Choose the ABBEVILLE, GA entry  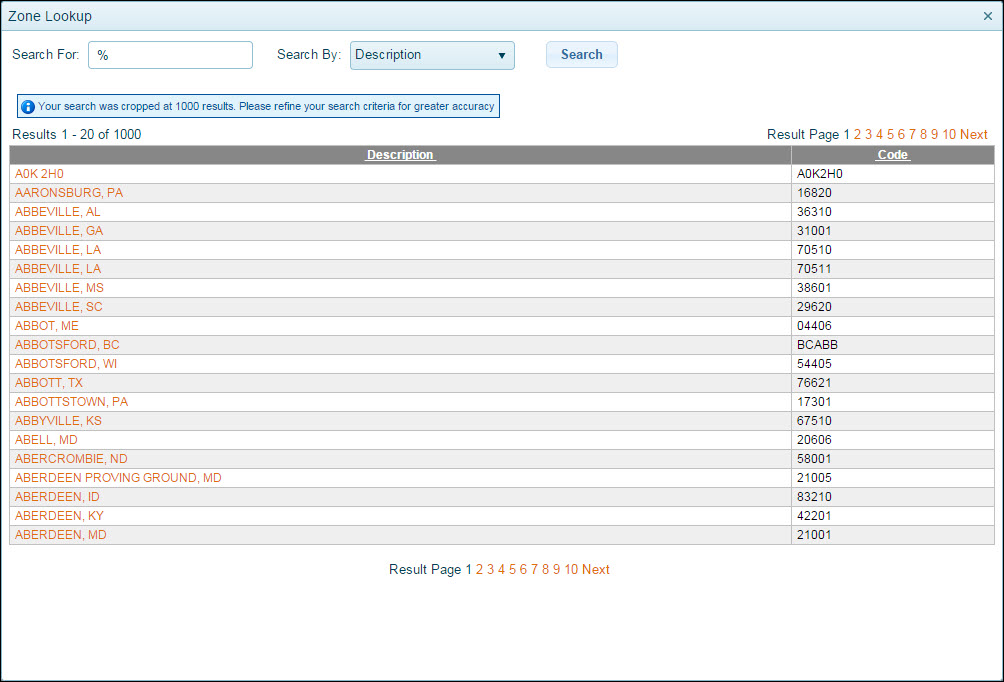pos(59,231)
